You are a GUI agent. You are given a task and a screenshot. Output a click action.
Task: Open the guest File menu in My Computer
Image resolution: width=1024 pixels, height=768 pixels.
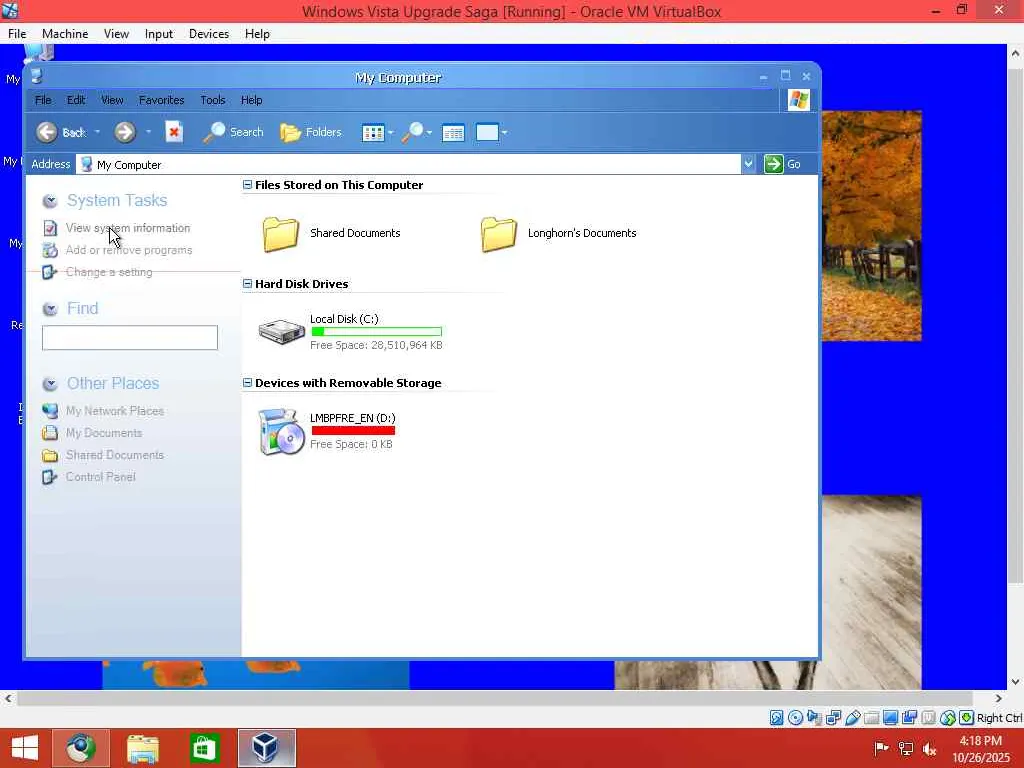coord(43,100)
